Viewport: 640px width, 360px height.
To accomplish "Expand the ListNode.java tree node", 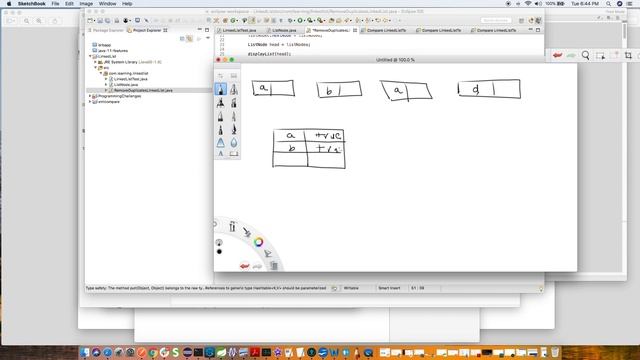I will [x=106, y=84].
